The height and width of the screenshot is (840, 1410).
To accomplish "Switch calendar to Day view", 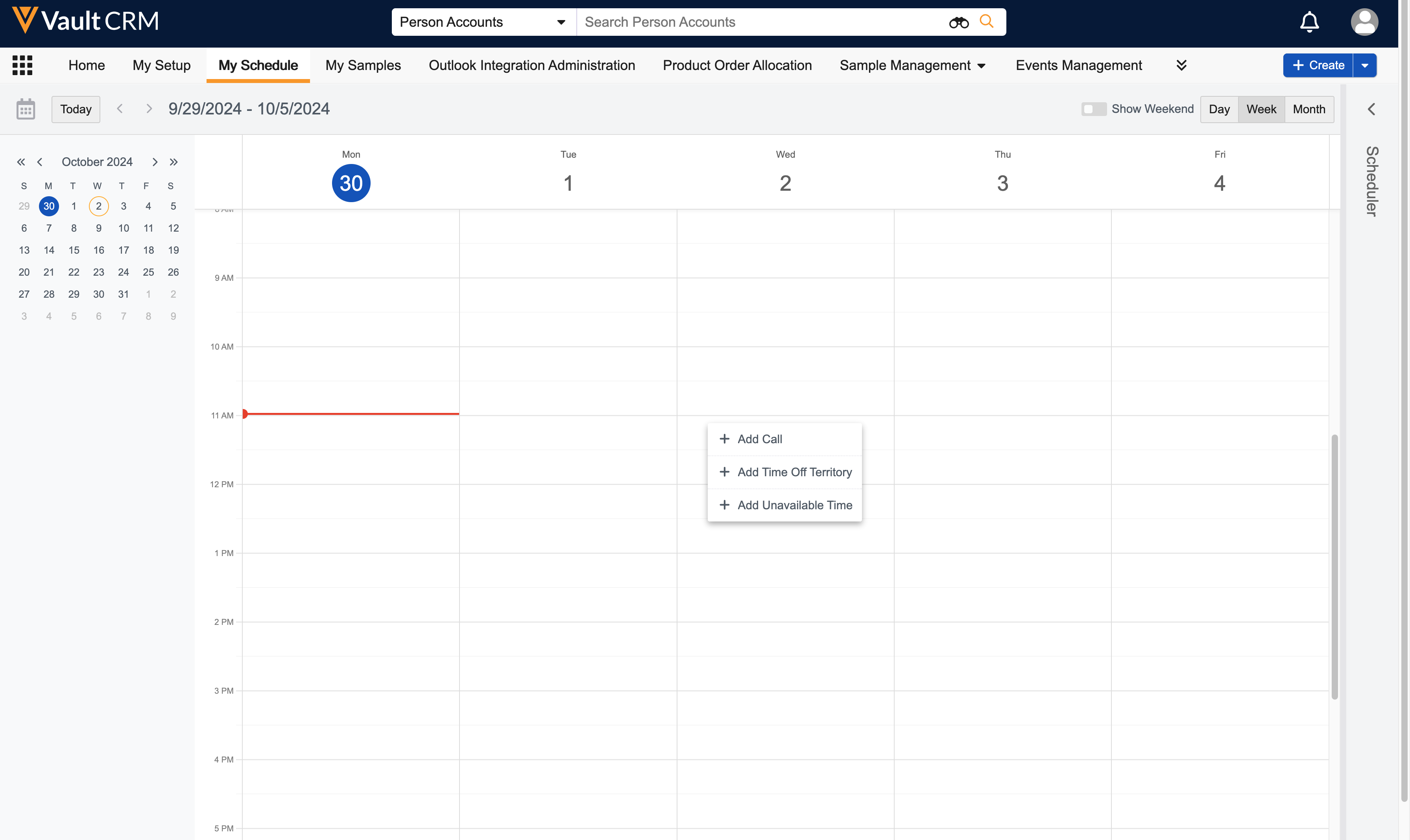I will [1218, 109].
